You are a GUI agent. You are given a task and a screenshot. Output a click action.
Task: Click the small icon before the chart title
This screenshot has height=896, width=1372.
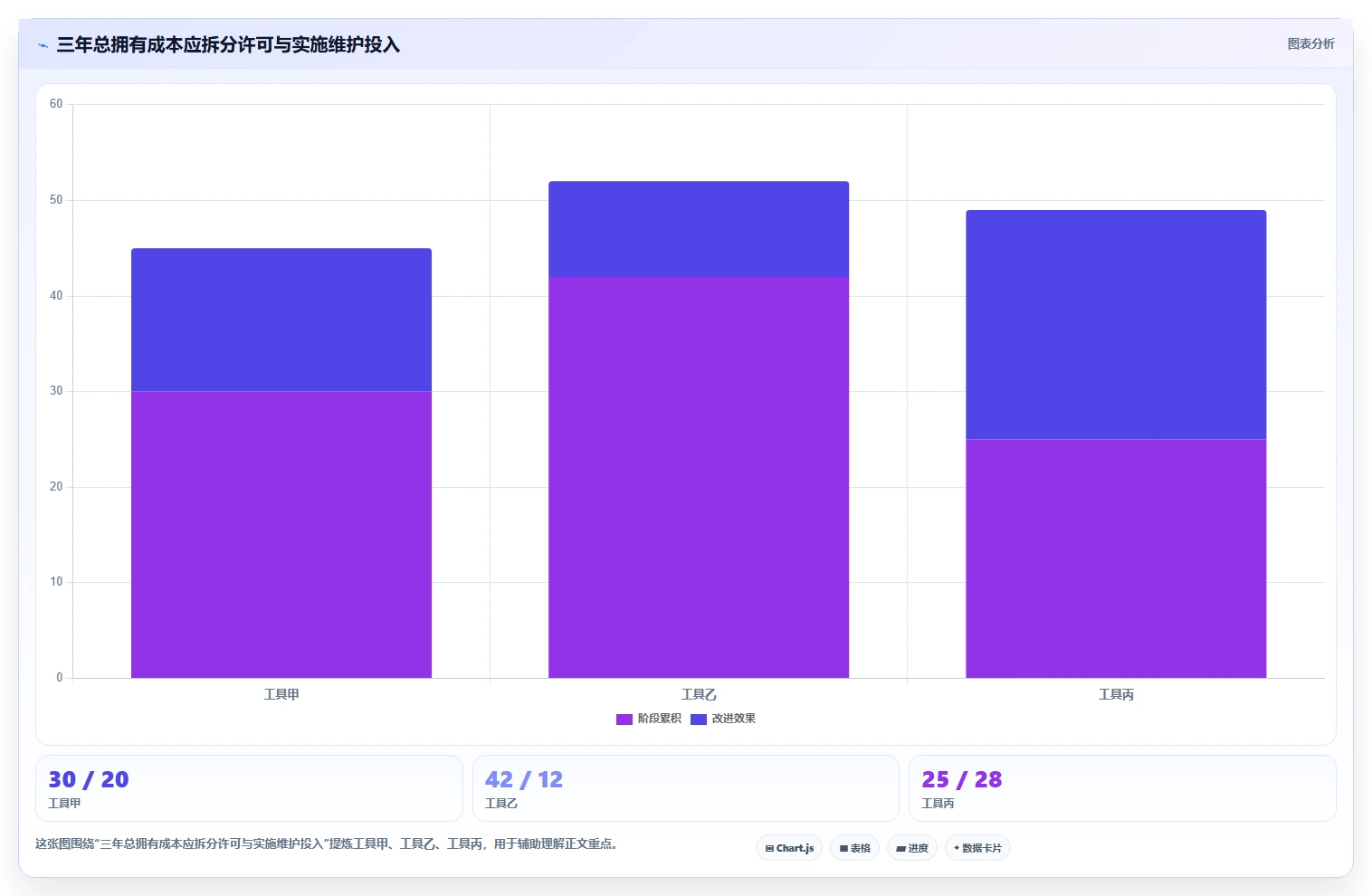43,45
